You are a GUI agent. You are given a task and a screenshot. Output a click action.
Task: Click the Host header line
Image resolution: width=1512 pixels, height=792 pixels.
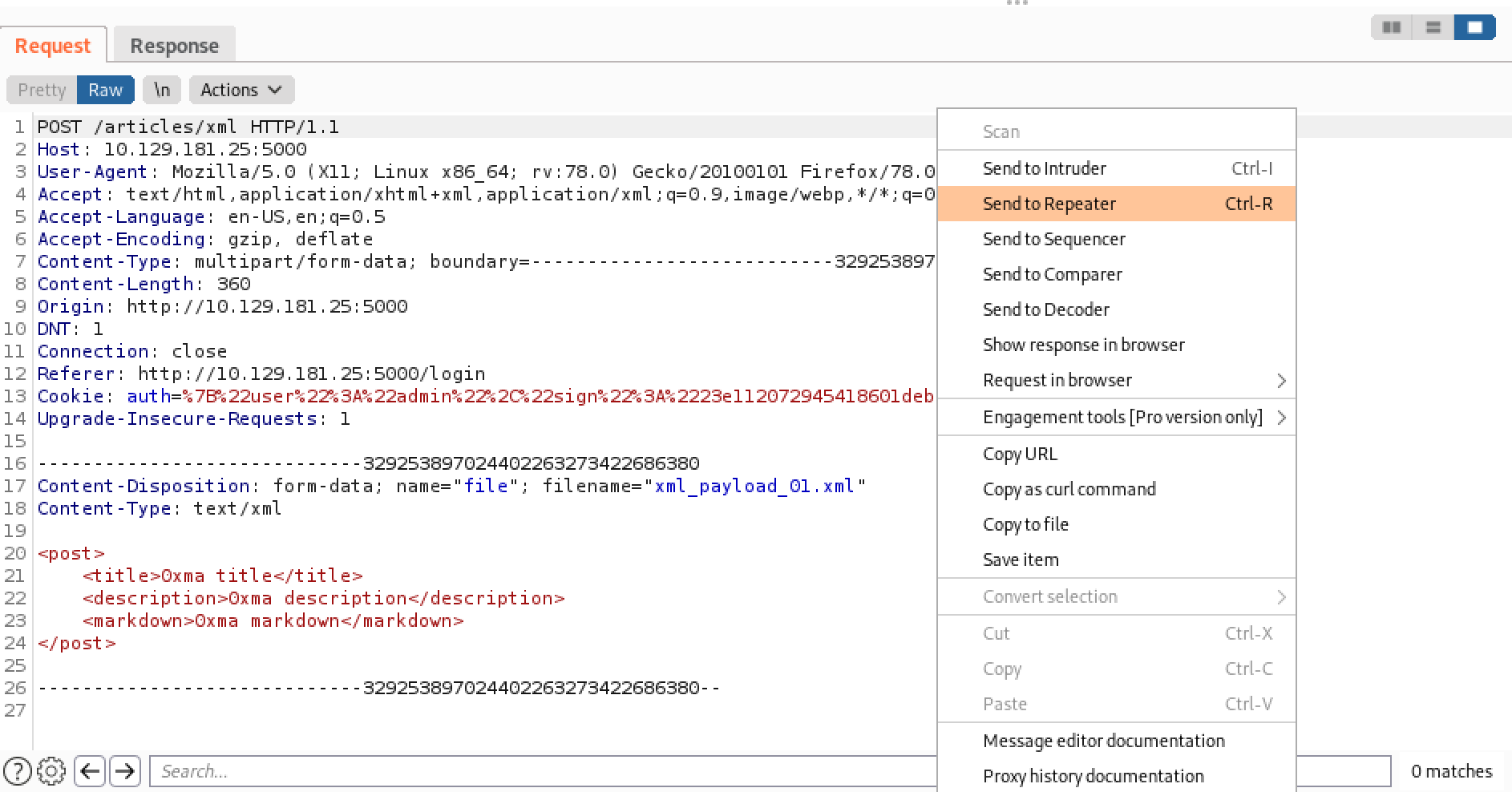click(172, 149)
